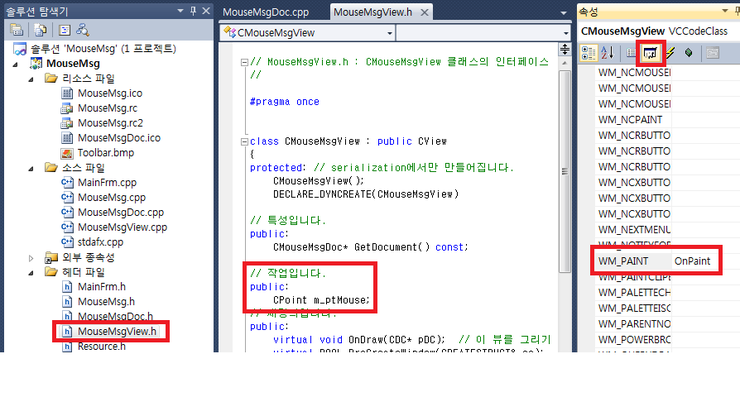Open MouseMsg.rc2 file

pos(110,123)
